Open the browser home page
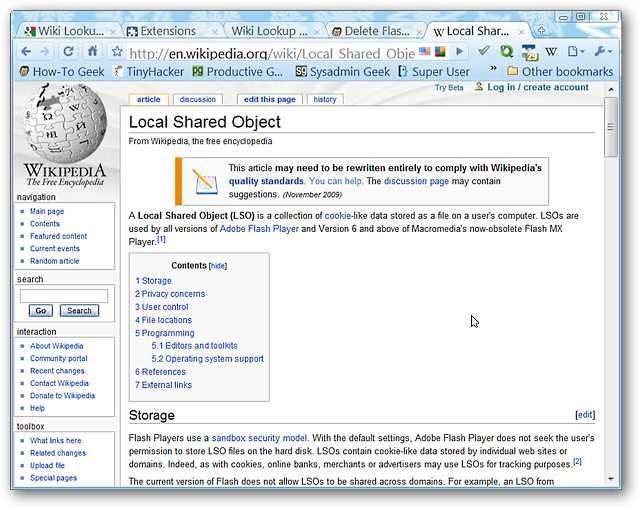The width and height of the screenshot is (640, 508). coord(93,51)
